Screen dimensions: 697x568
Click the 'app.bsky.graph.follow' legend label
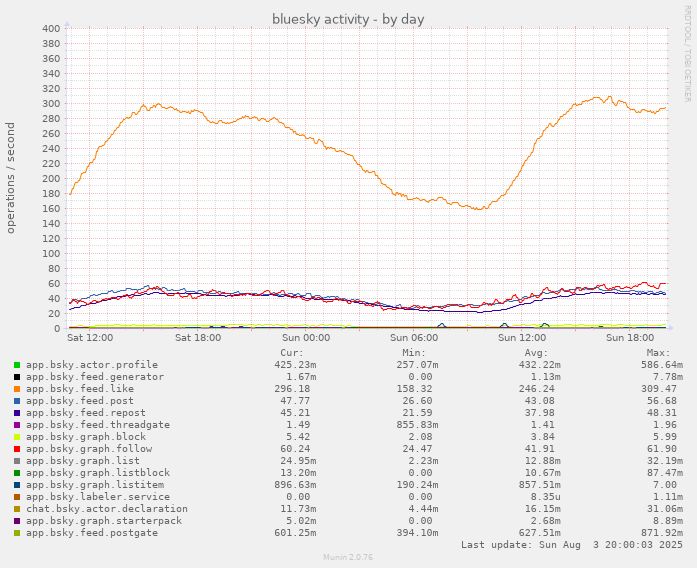pyautogui.click(x=89, y=449)
